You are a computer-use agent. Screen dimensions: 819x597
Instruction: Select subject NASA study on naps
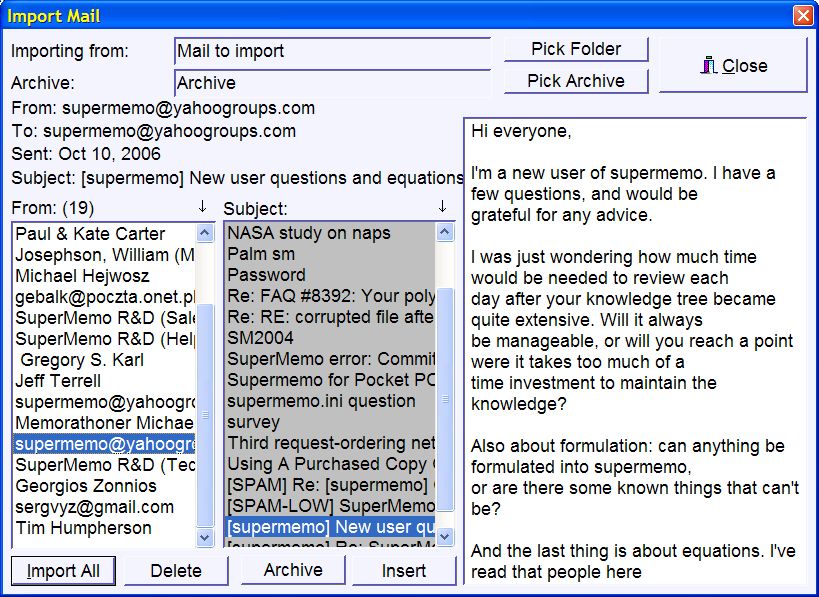click(x=302, y=234)
